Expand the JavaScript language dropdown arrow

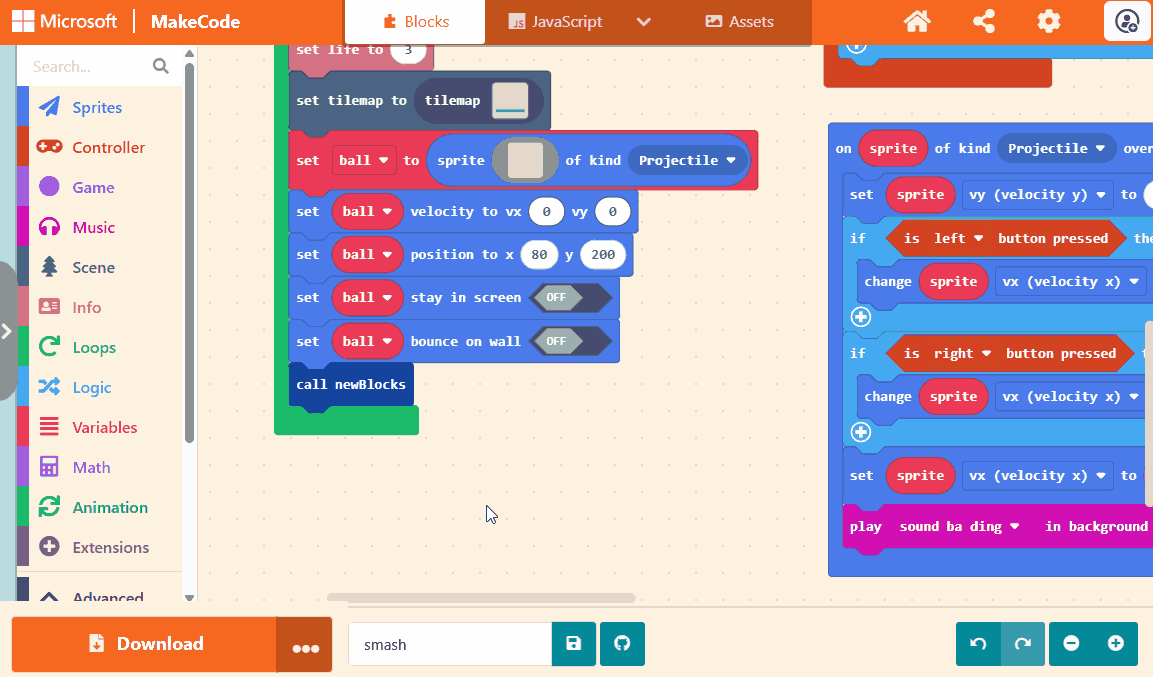tap(644, 22)
